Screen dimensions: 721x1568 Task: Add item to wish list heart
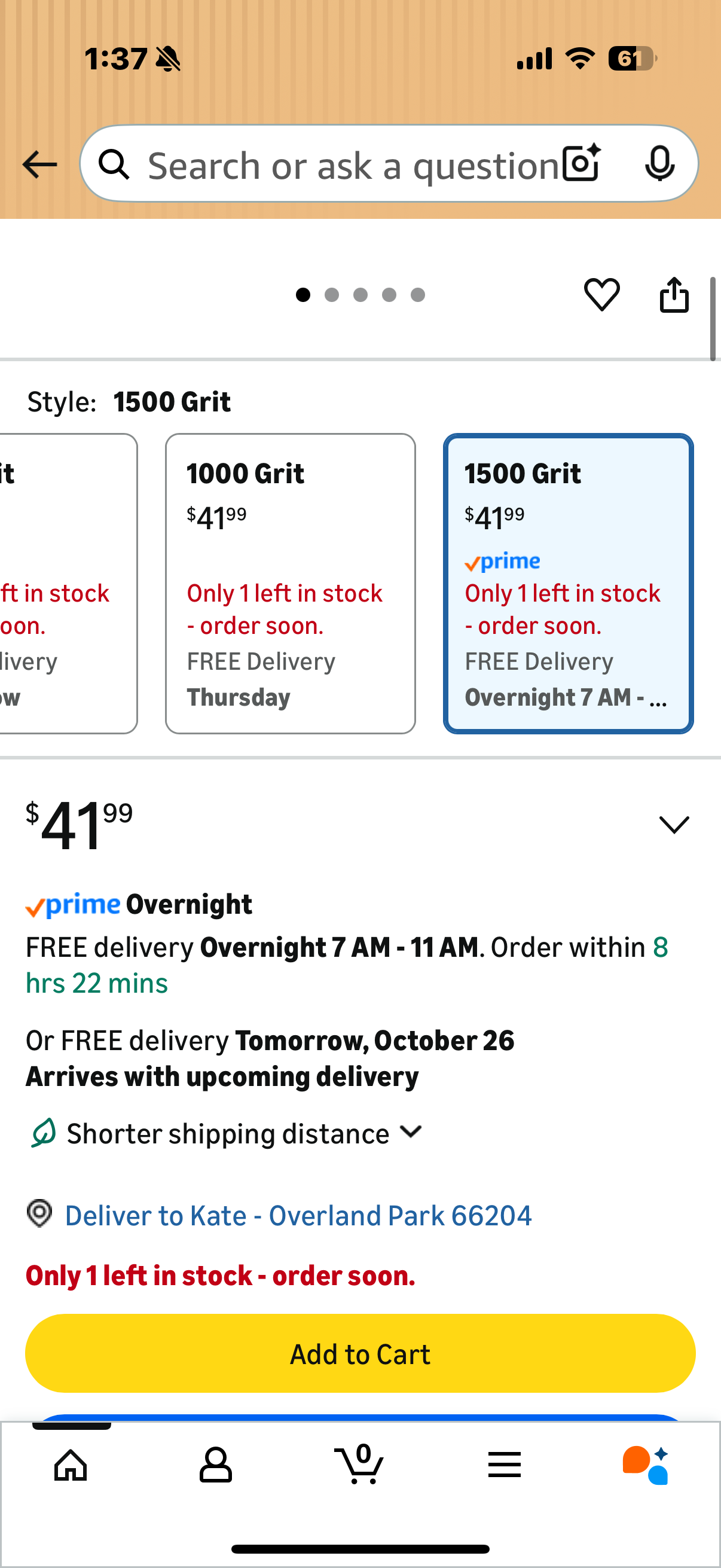coord(602,295)
